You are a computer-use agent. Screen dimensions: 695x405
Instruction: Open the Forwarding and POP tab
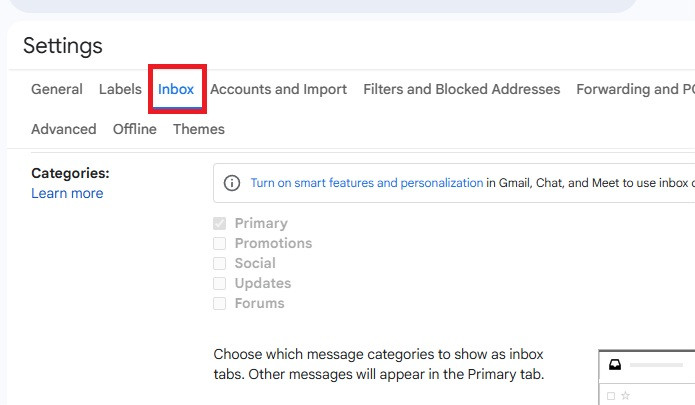[635, 89]
